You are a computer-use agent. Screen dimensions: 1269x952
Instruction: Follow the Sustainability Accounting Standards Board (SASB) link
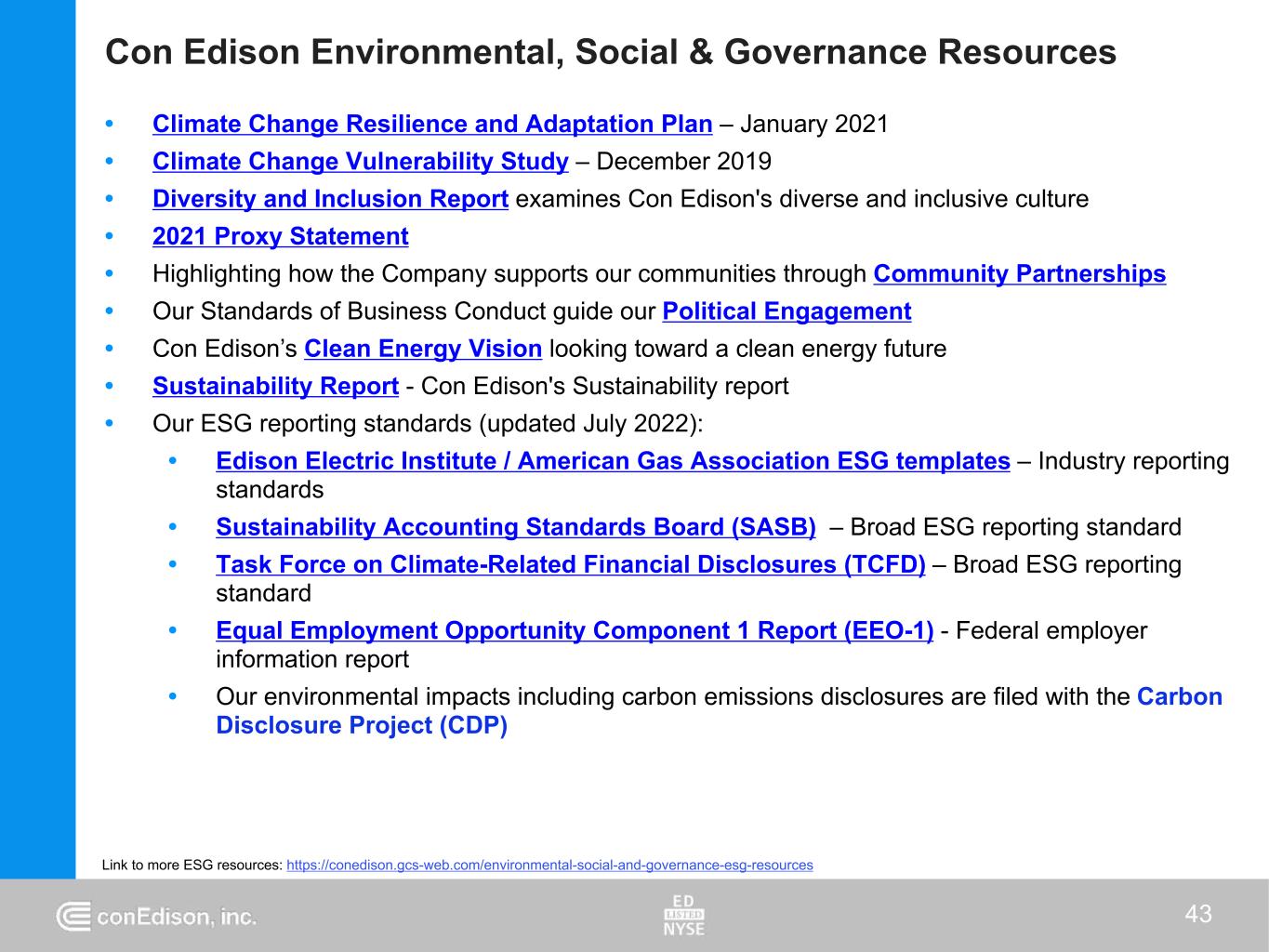coord(516,528)
